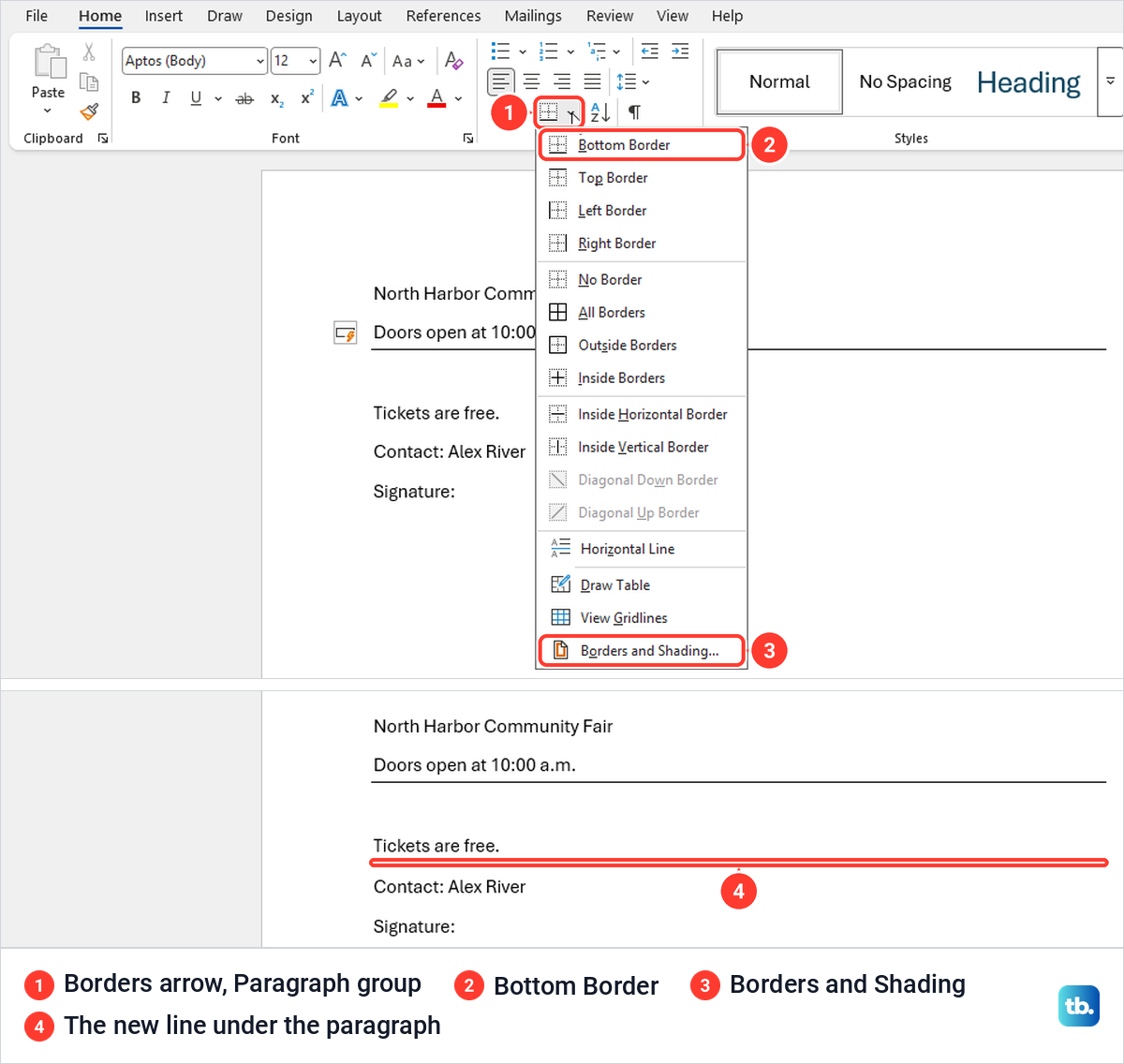Image resolution: width=1124 pixels, height=1064 pixels.
Task: Click the Copy icon in Clipboard group
Action: pos(89,82)
